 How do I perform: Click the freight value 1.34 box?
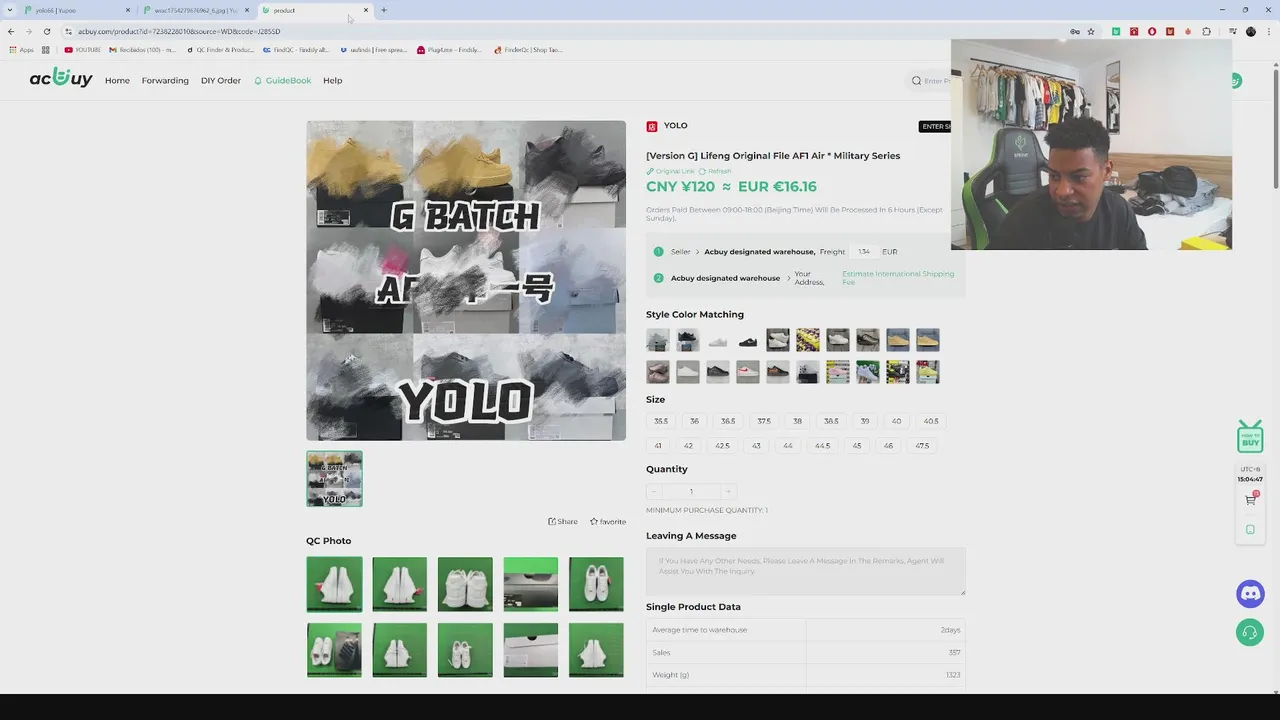click(864, 252)
